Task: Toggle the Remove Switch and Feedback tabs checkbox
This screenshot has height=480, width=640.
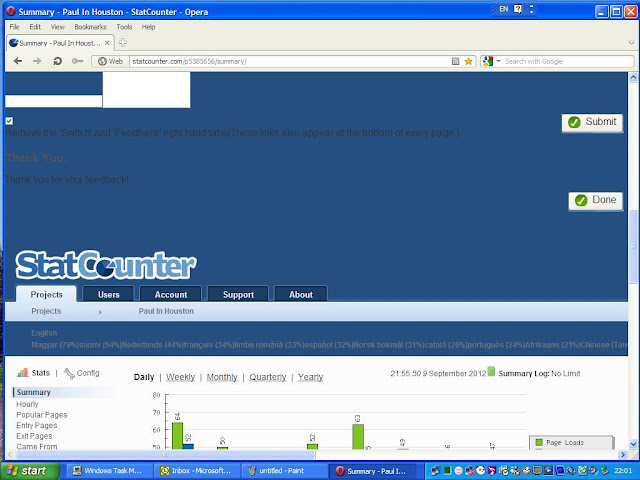Action: [9, 121]
